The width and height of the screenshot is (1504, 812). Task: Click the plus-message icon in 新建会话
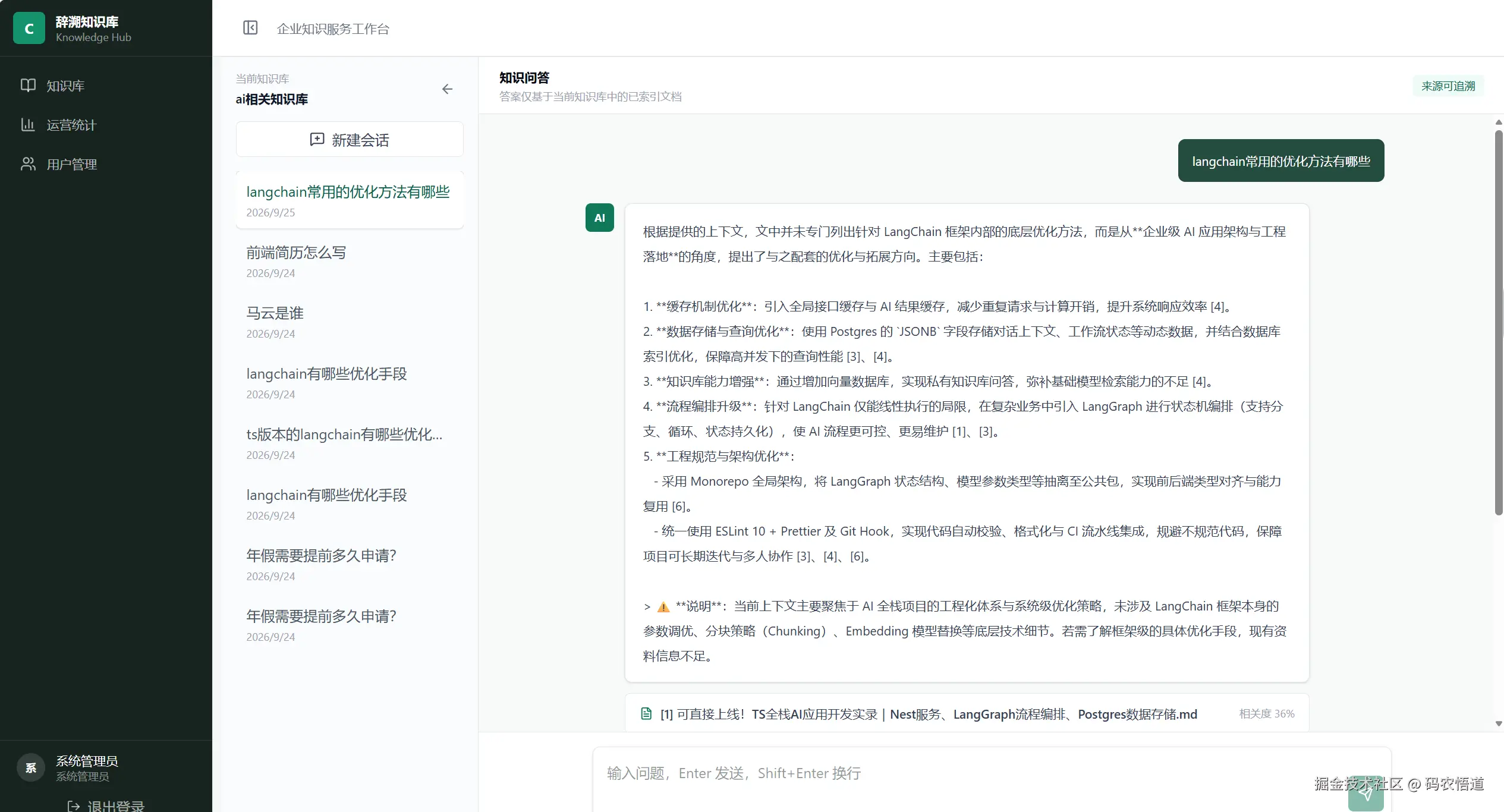click(x=317, y=139)
